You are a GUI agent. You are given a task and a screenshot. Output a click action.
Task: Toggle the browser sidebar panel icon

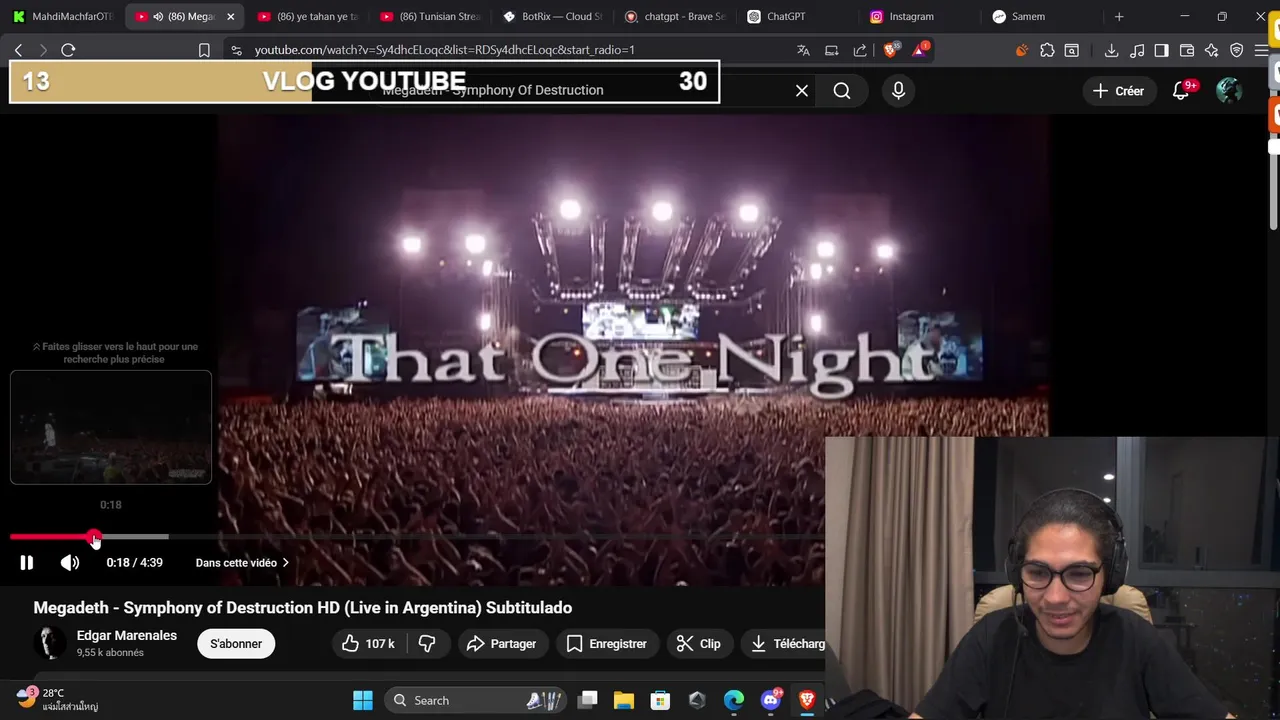1161,50
